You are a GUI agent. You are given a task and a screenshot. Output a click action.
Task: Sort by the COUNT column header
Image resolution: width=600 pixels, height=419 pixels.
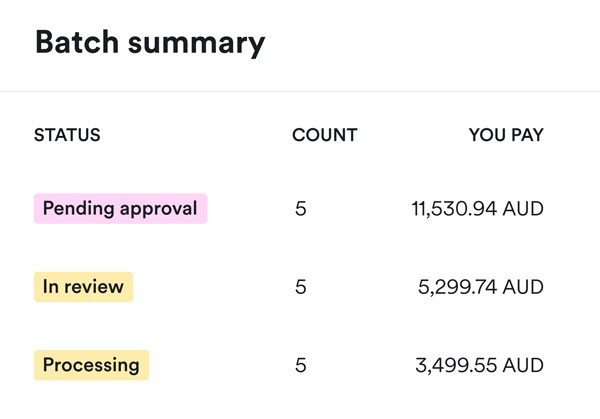pos(324,135)
